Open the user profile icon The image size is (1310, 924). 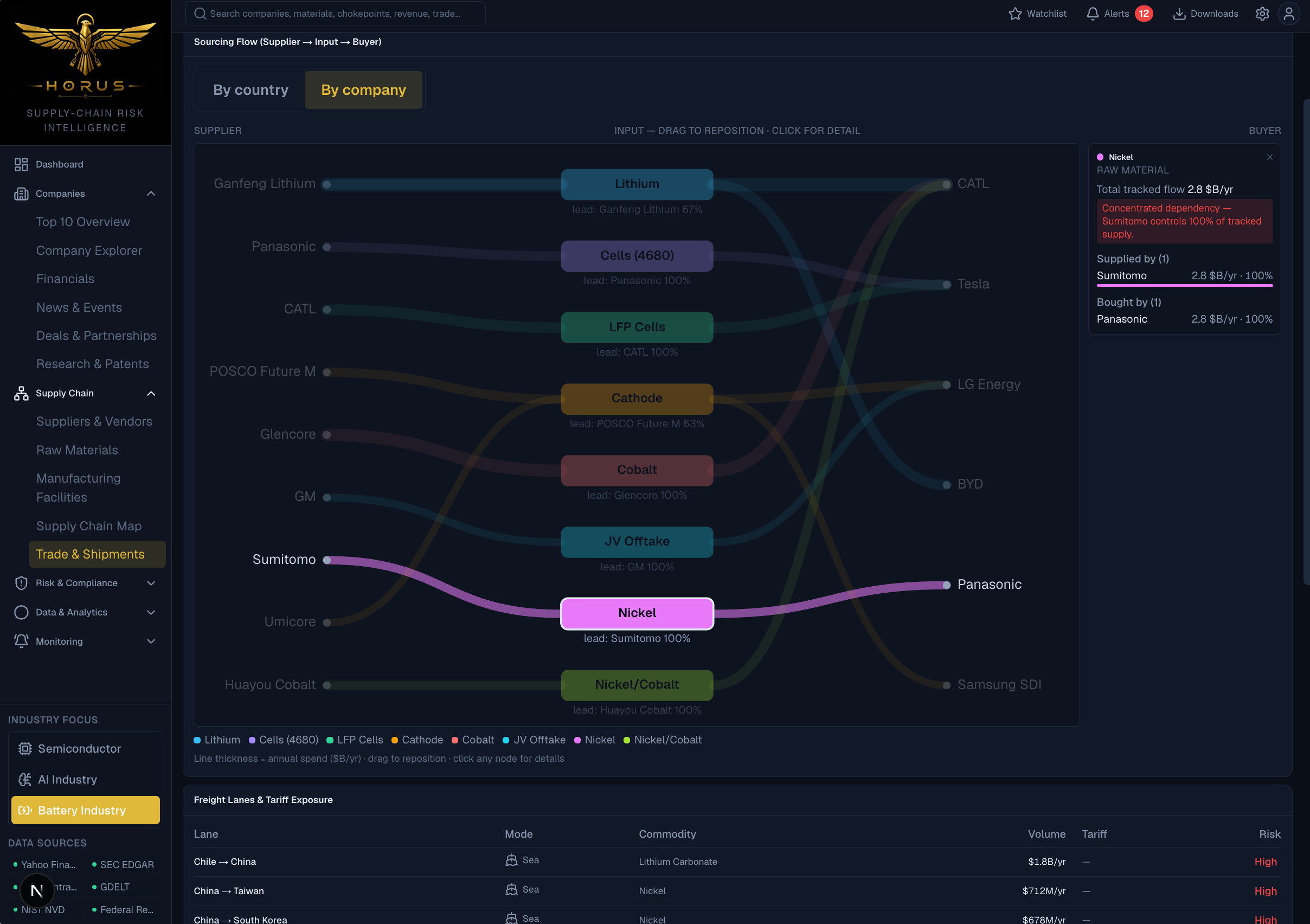(x=1288, y=14)
